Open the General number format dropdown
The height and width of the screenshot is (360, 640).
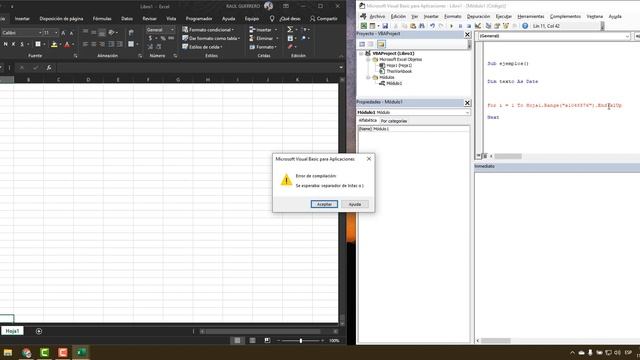click(x=172, y=30)
